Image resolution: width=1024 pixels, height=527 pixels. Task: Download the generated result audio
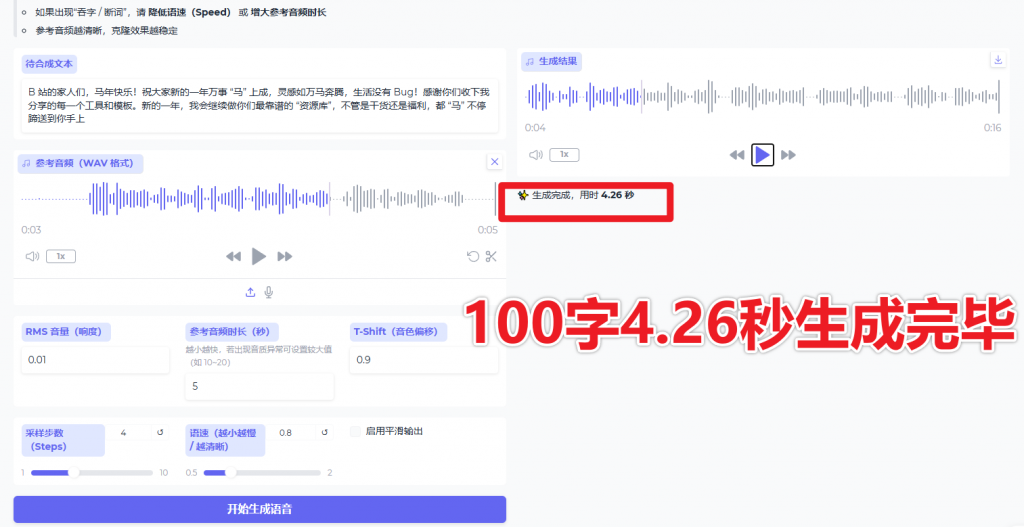997,60
